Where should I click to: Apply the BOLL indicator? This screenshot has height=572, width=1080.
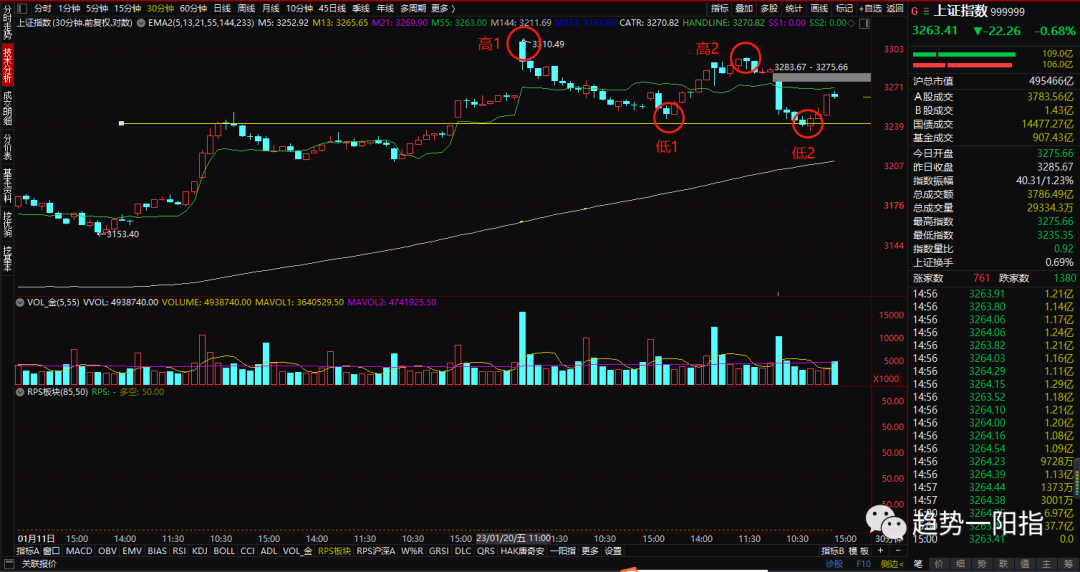pyautogui.click(x=224, y=551)
